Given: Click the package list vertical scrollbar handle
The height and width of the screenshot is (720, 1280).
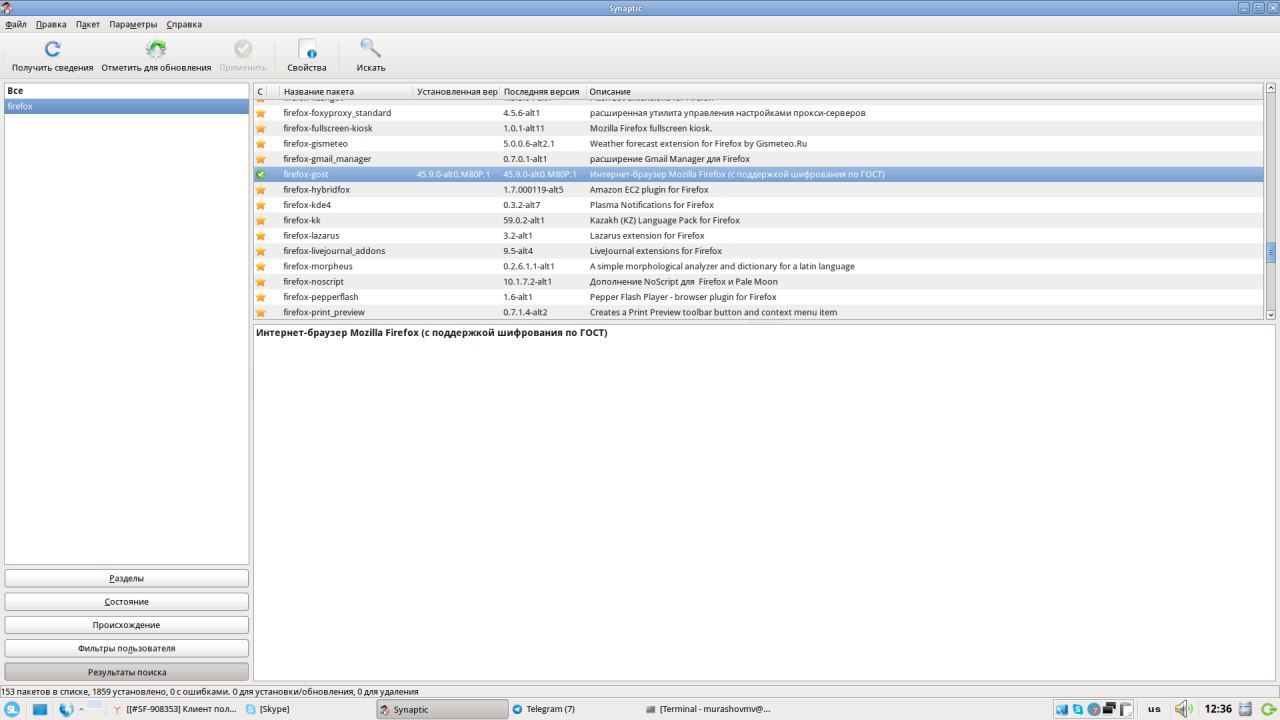Looking at the screenshot, I should coord(1271,252).
